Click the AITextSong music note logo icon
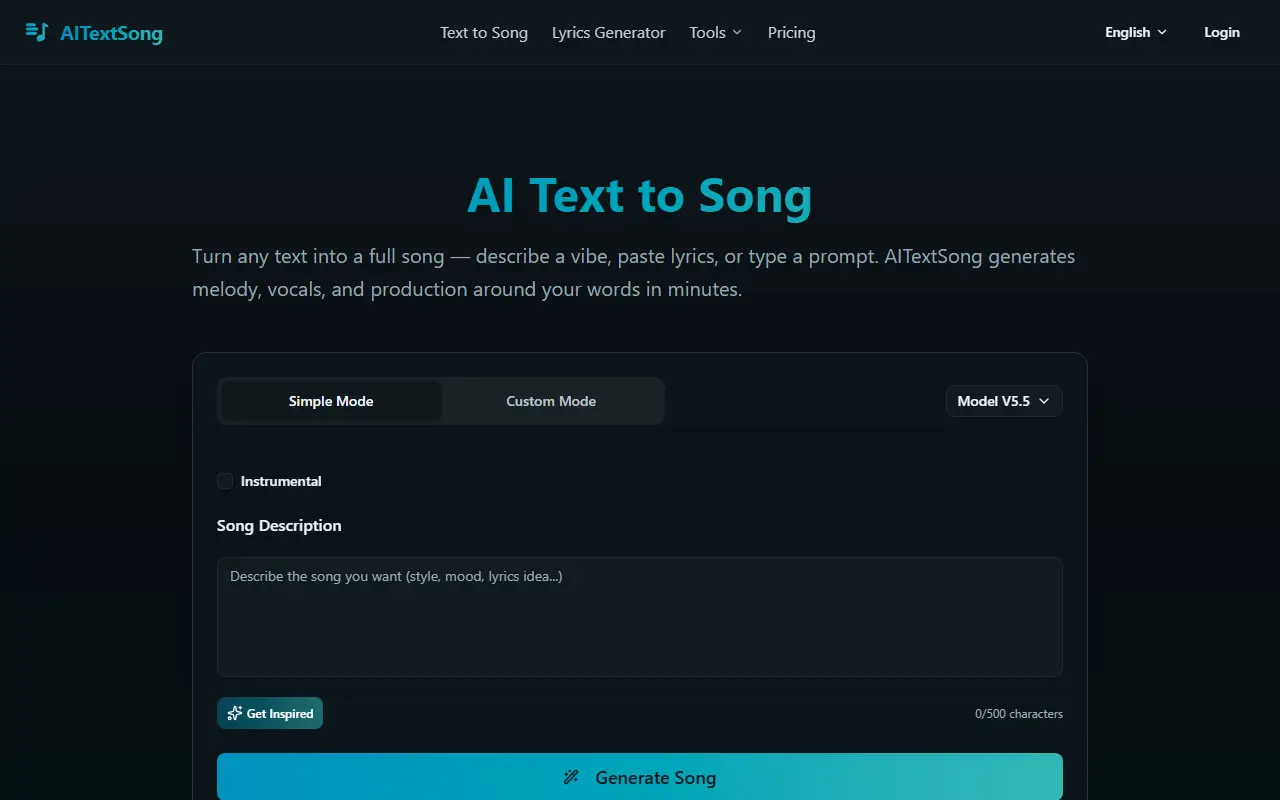 point(37,32)
